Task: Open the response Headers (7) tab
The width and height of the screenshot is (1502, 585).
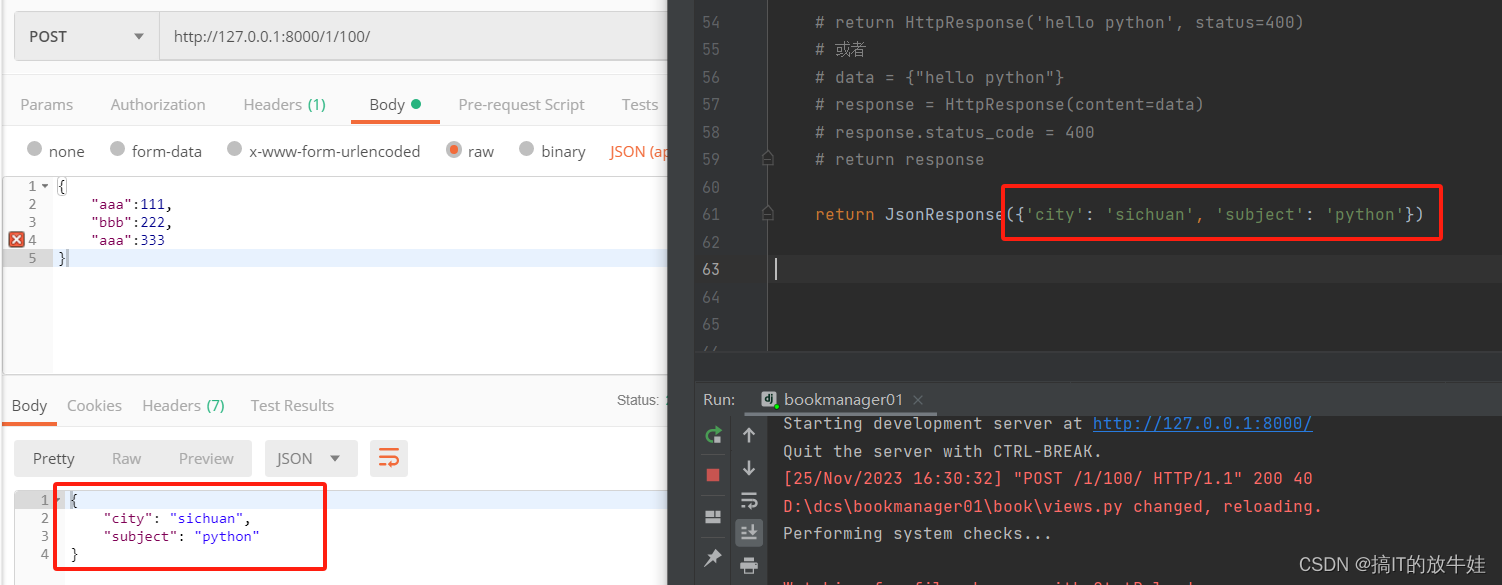Action: (x=183, y=406)
